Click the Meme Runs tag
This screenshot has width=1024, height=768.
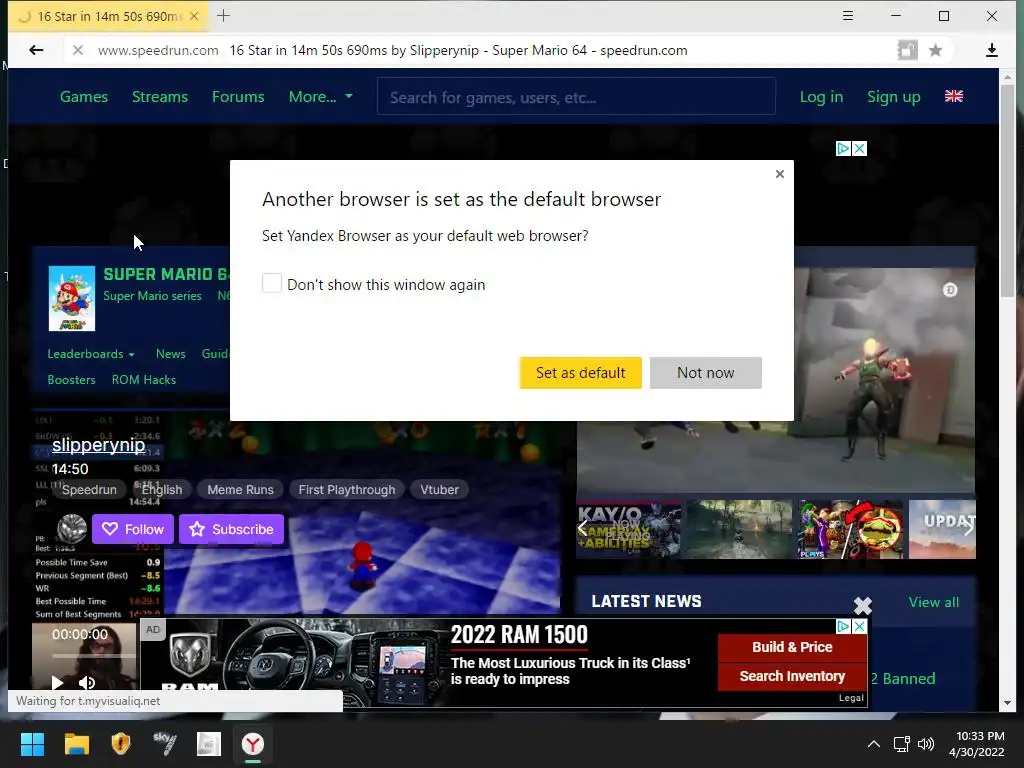pyautogui.click(x=240, y=490)
